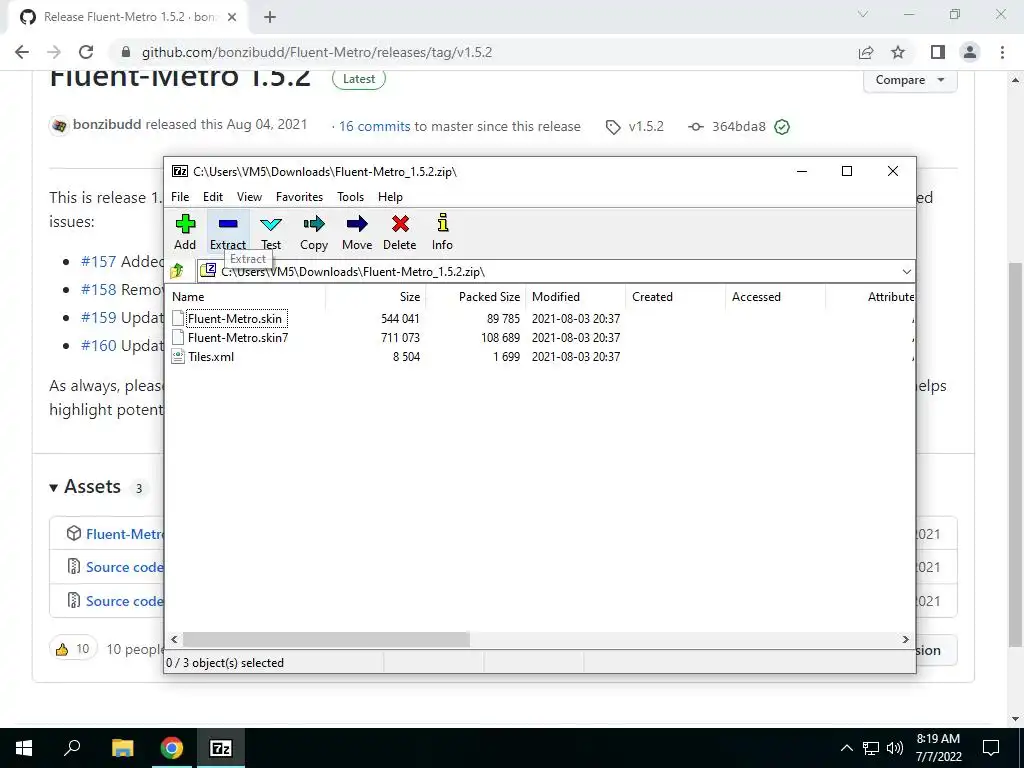The image size is (1024, 768).
Task: Click the thumbs up reaction button
Action: click(x=72, y=648)
